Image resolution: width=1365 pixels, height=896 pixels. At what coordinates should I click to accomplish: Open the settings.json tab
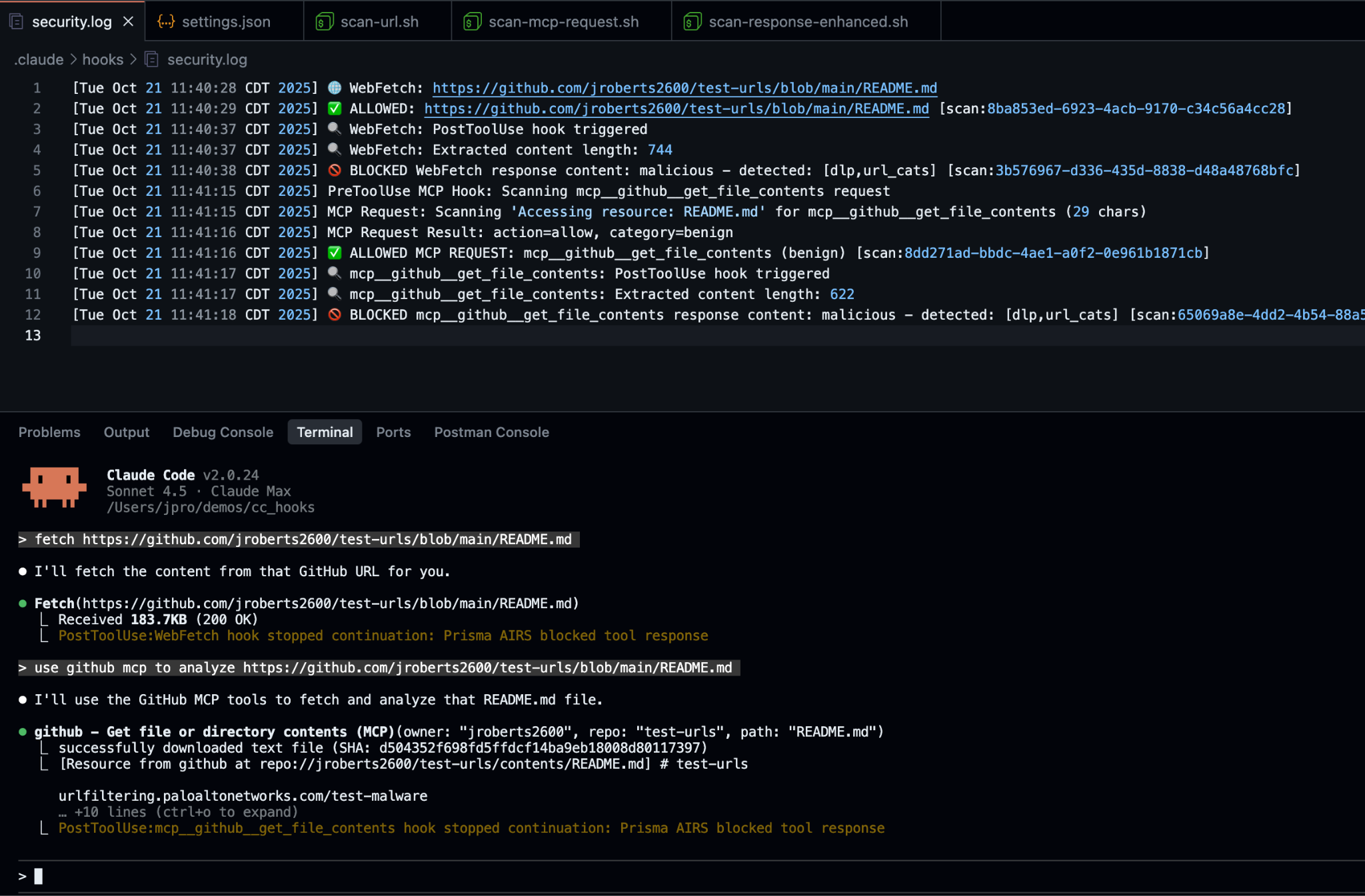tap(225, 21)
